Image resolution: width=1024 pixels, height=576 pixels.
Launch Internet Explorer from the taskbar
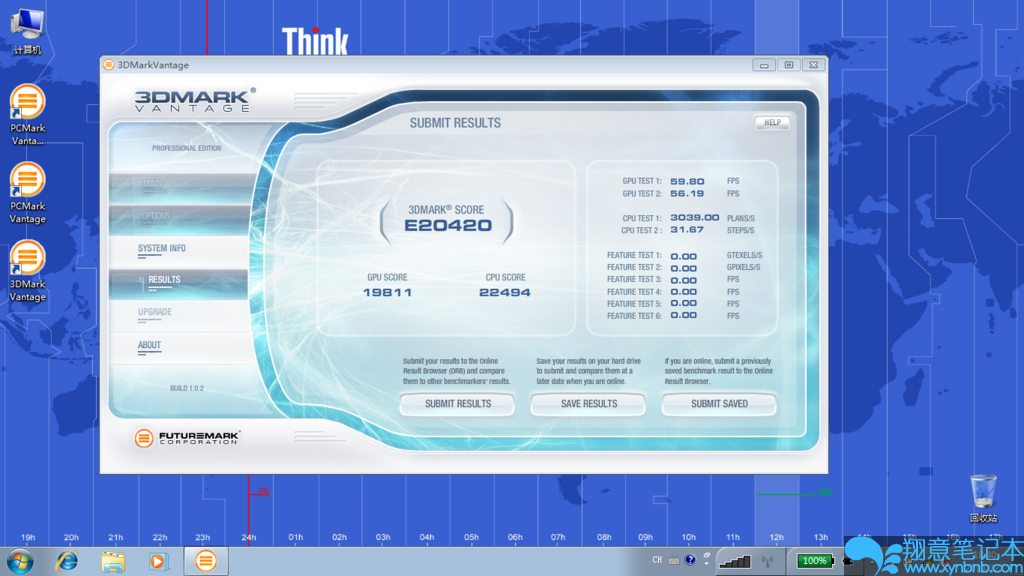(x=67, y=561)
